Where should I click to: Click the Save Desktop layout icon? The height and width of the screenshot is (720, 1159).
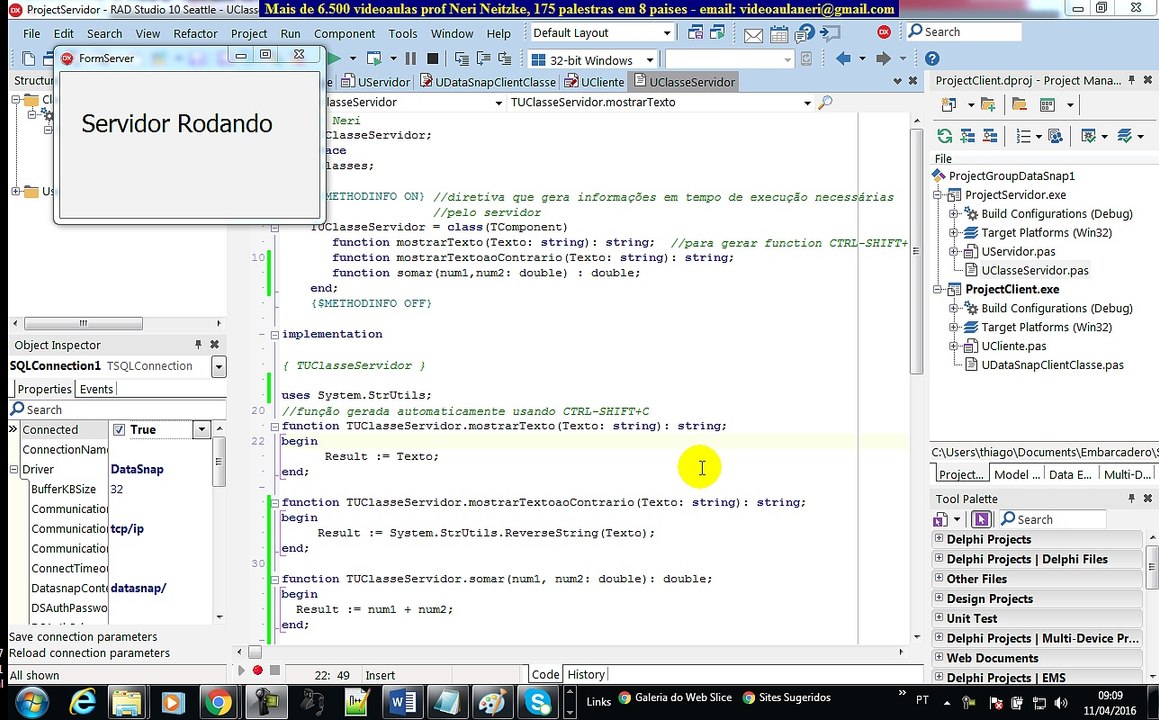[696, 33]
